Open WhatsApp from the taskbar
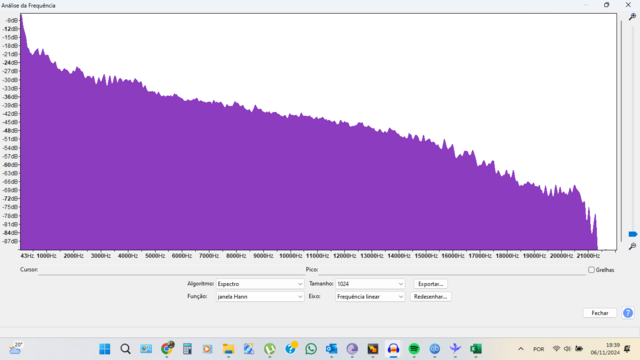The image size is (640, 360). point(311,349)
